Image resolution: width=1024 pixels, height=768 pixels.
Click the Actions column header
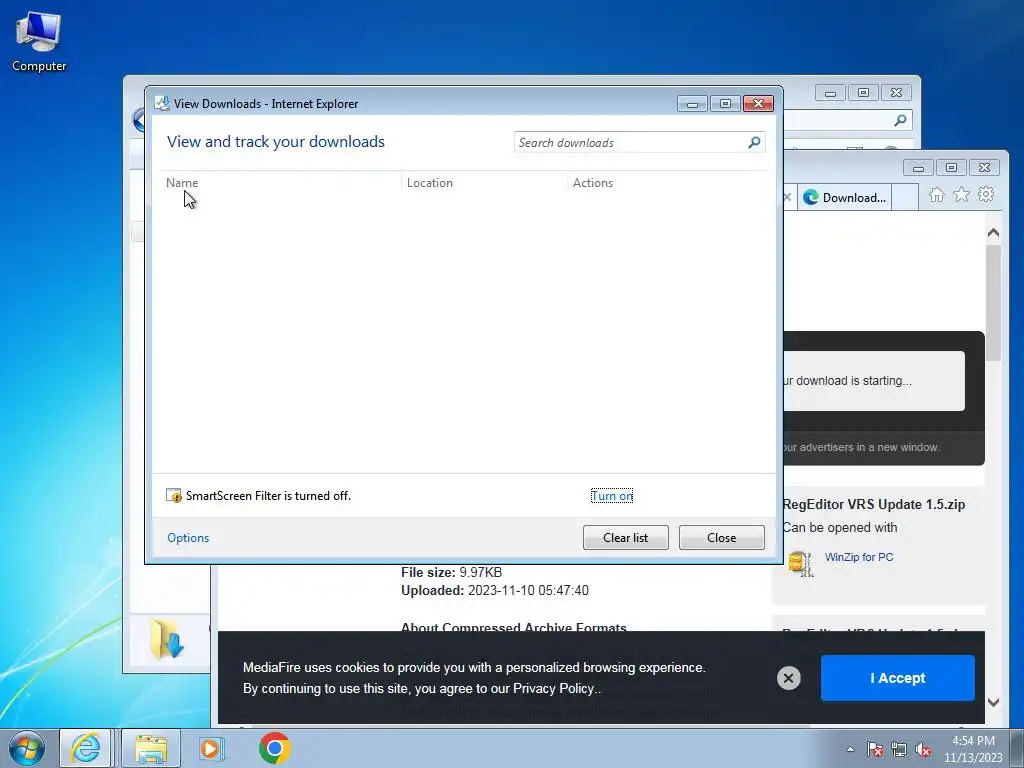[x=592, y=183]
